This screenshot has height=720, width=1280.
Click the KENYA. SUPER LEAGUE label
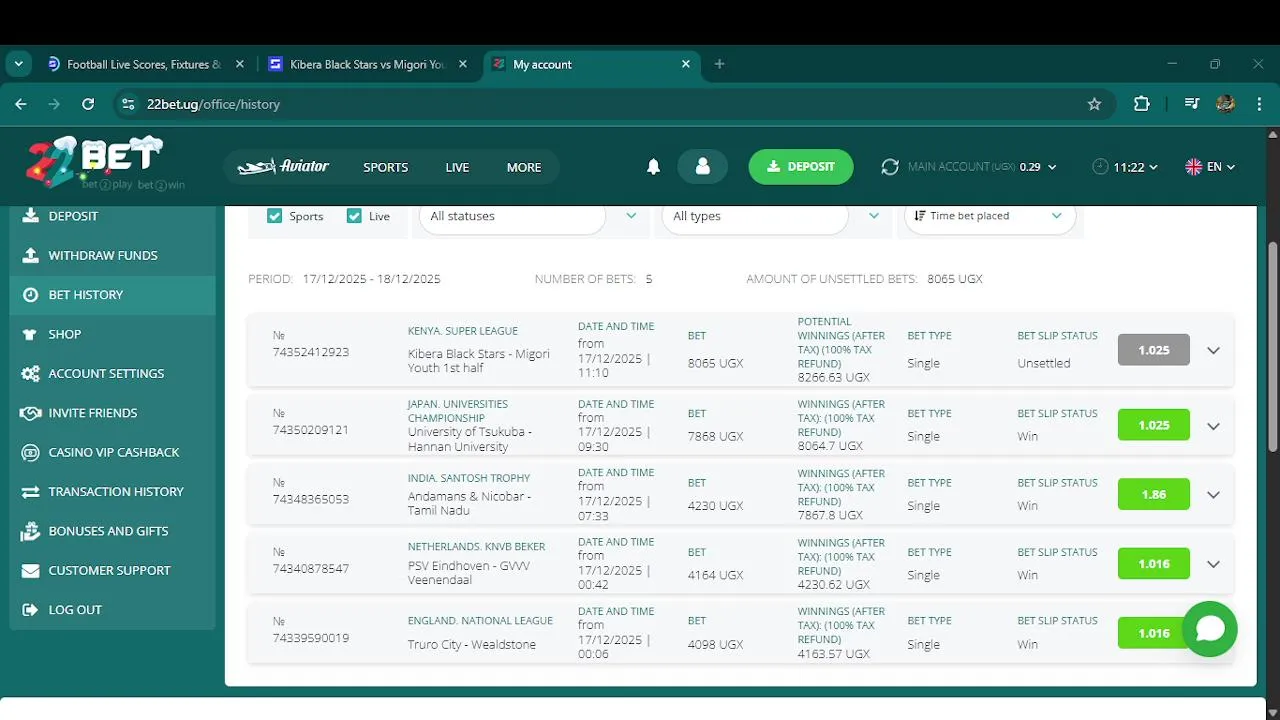pos(463,331)
